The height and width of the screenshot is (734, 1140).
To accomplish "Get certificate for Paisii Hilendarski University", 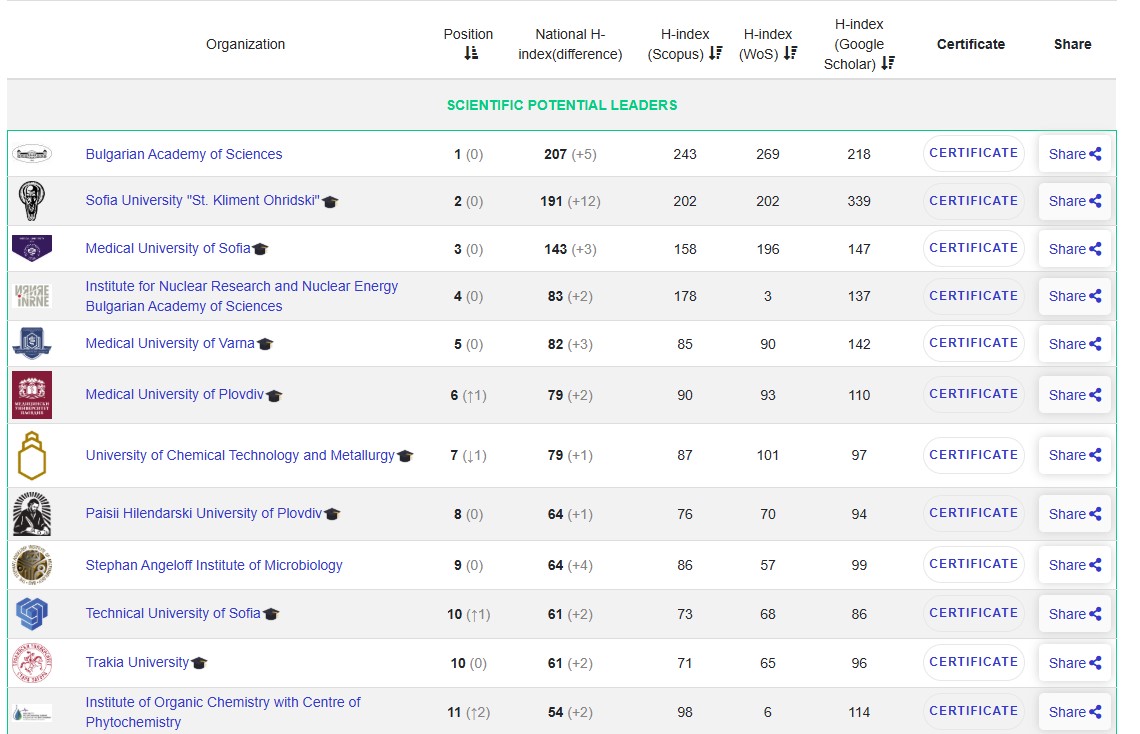I will coord(974,513).
